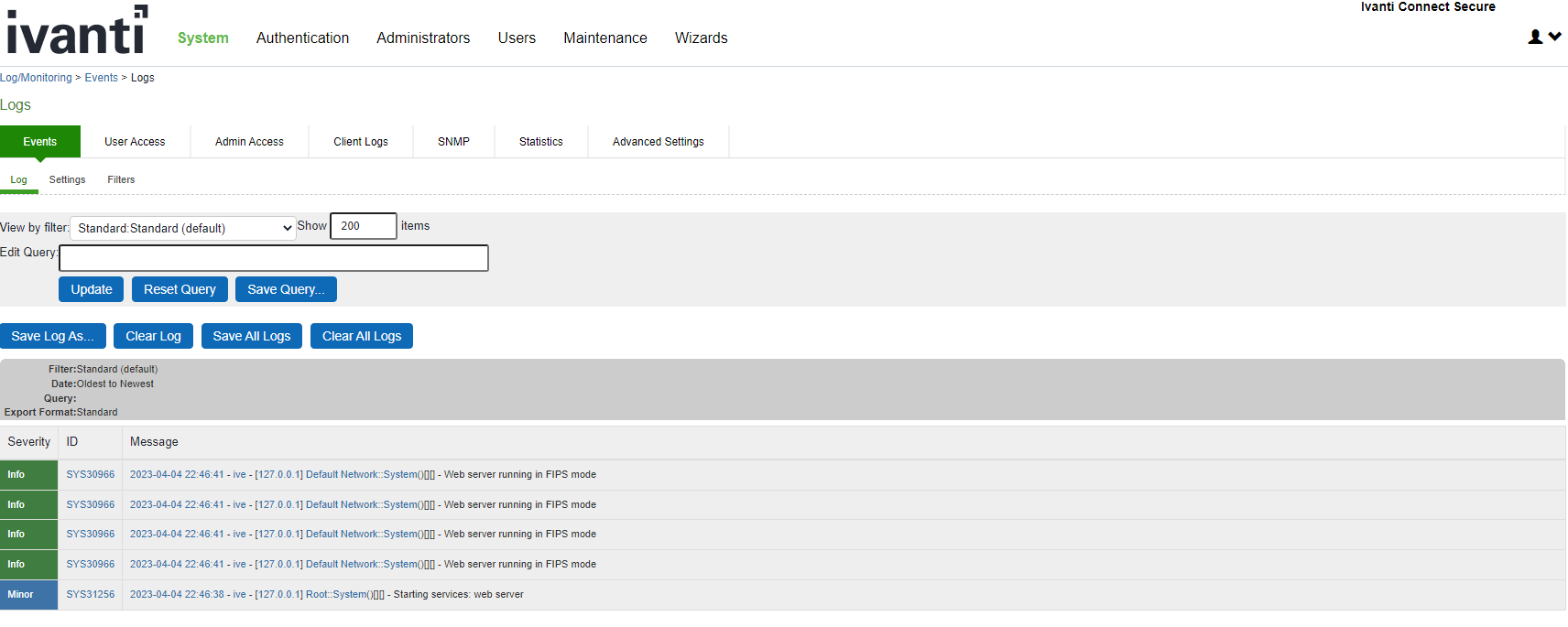1568x627 pixels.
Task: Open the SYS31256 log ID link
Action: point(90,594)
